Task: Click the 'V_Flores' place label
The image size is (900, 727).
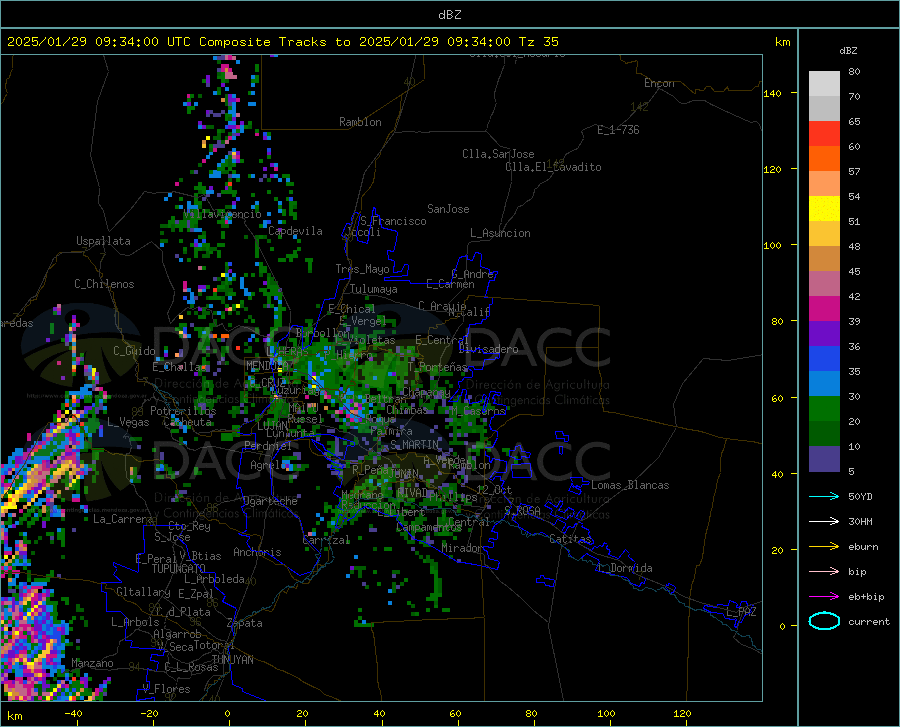Action: 166,689
